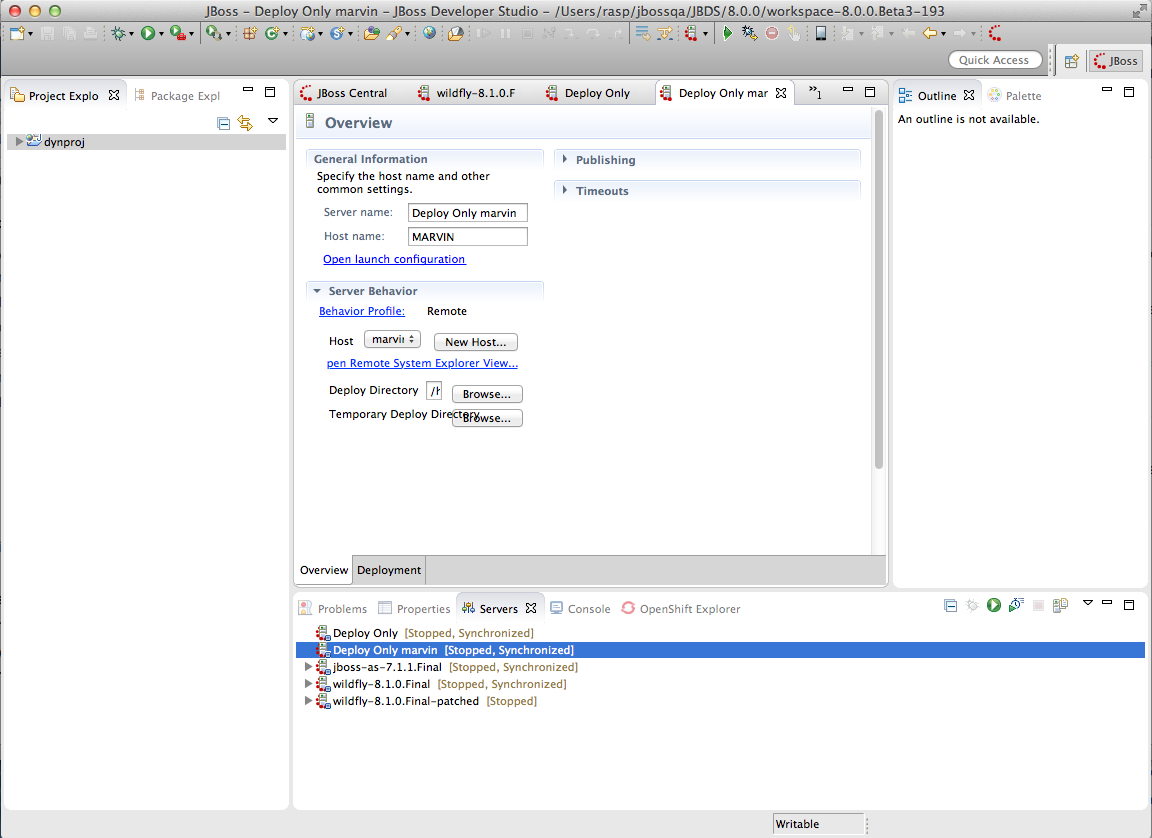The height and width of the screenshot is (838, 1152).
Task: Click the debug bug with arrow icon
Action: 749,33
